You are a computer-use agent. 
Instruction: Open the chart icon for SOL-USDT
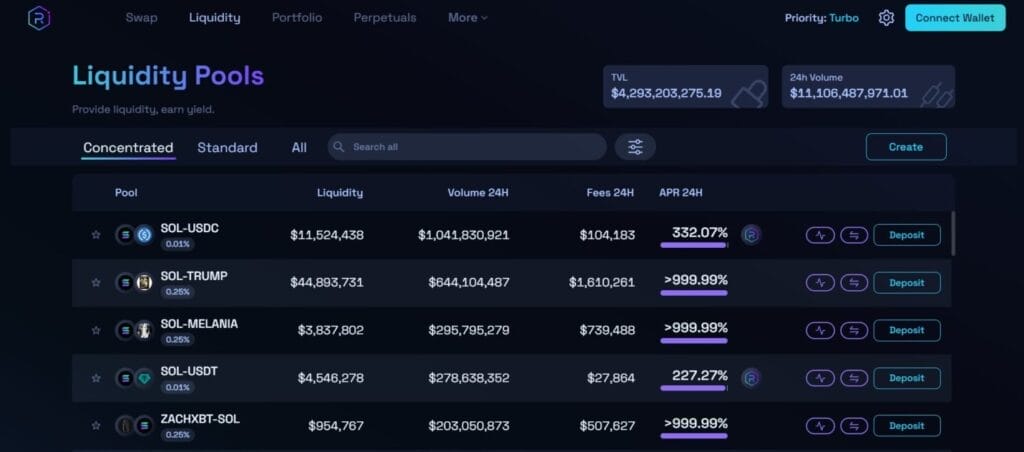click(820, 378)
